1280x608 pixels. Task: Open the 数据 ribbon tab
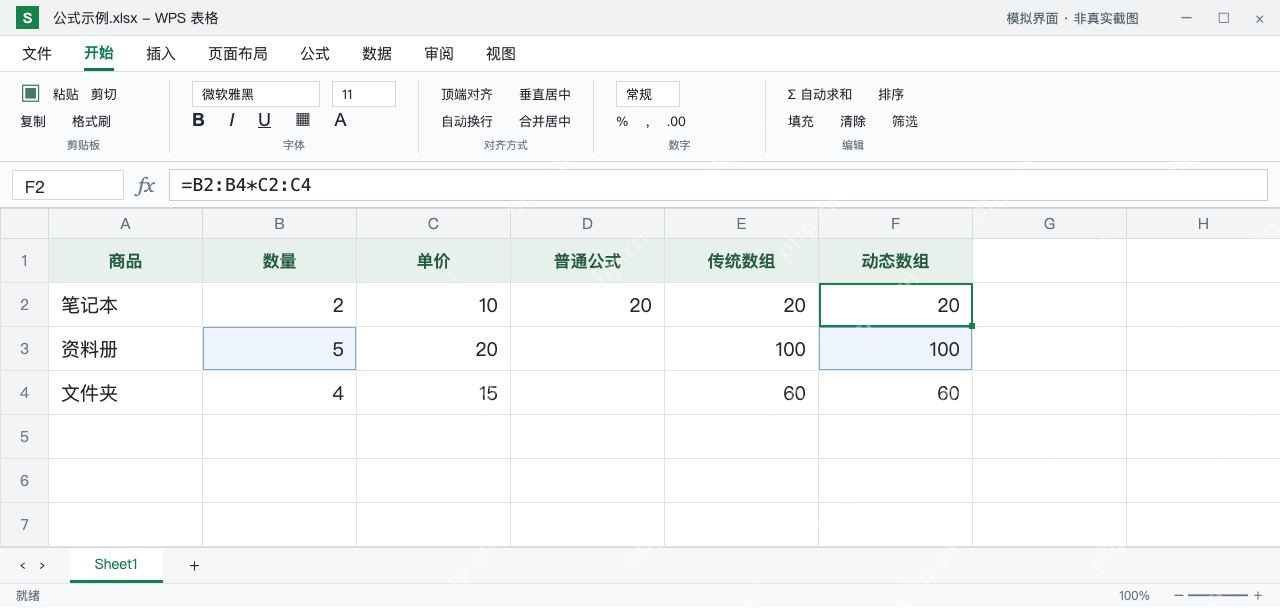(x=377, y=54)
